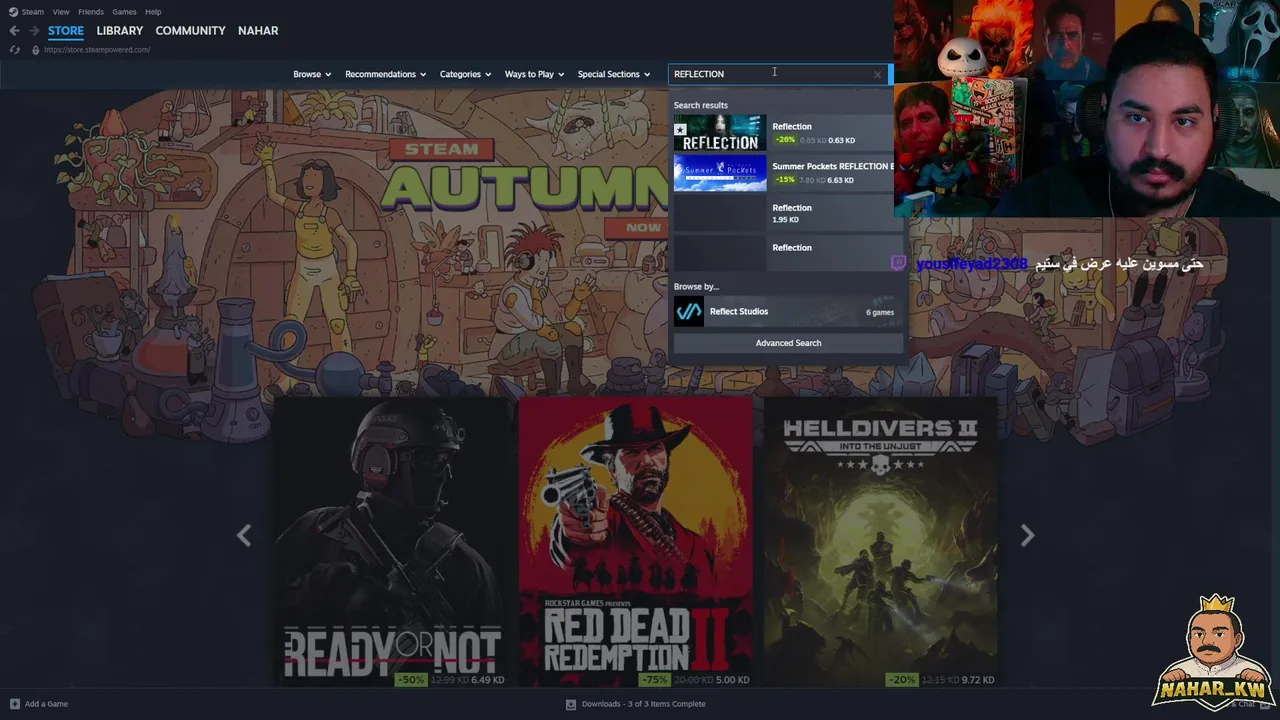Open the Summer Pockets thumbnail image
The width and height of the screenshot is (1280, 720).
720,173
